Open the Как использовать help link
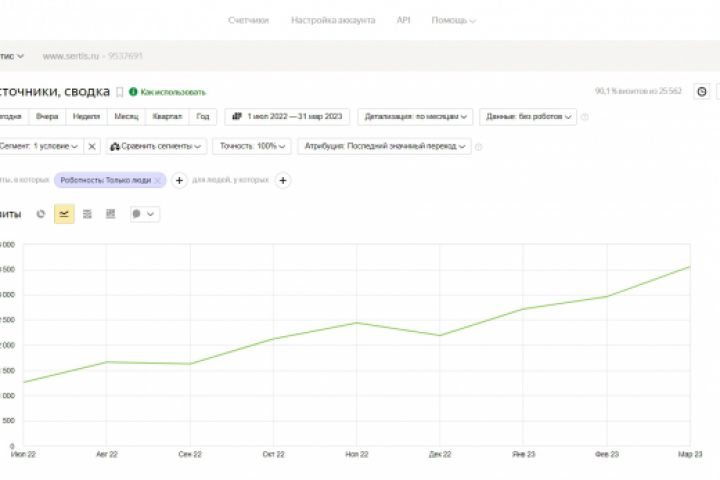This screenshot has width=720, height=480. click(x=173, y=92)
